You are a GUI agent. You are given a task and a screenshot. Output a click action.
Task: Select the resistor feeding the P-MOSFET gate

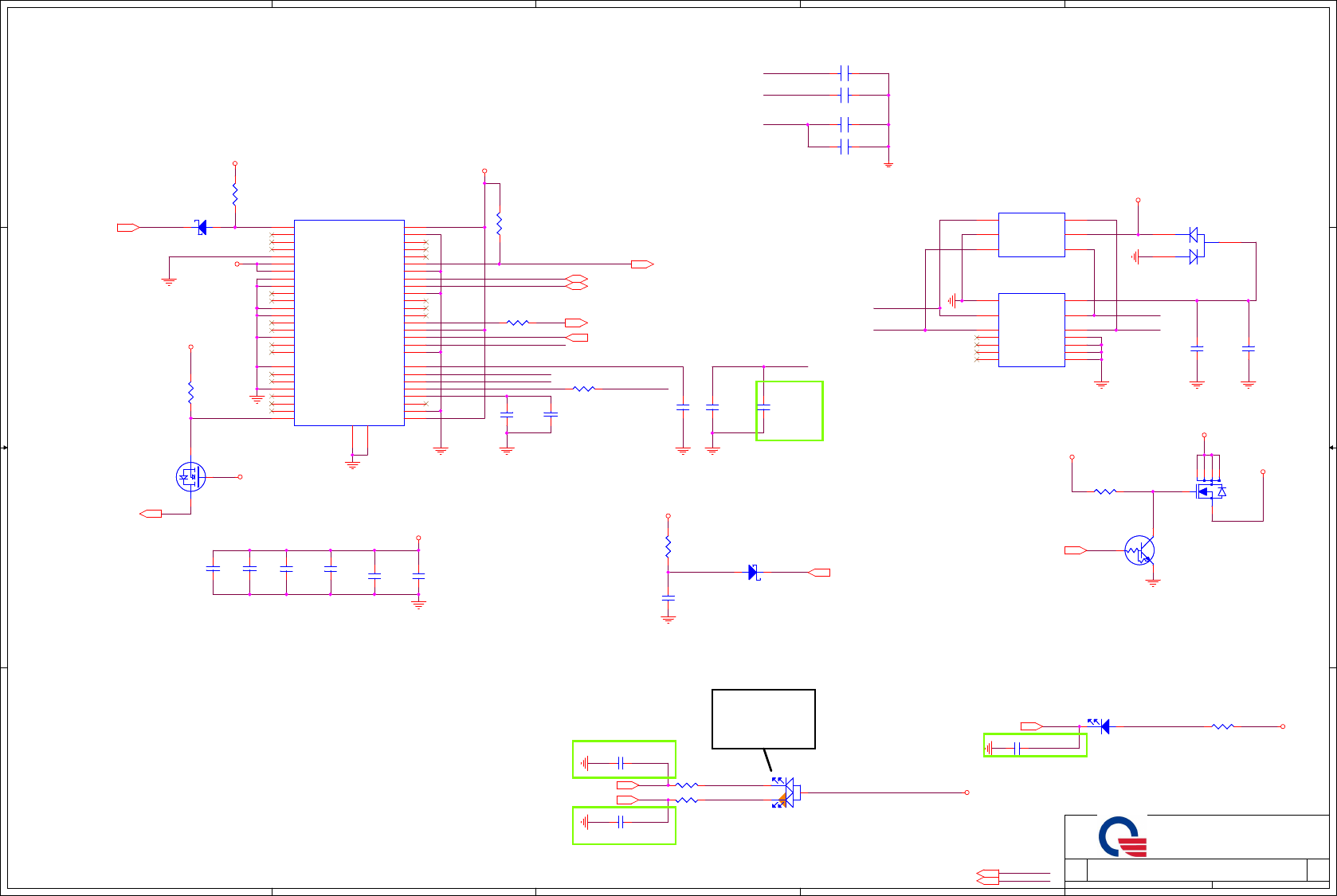(1105, 491)
